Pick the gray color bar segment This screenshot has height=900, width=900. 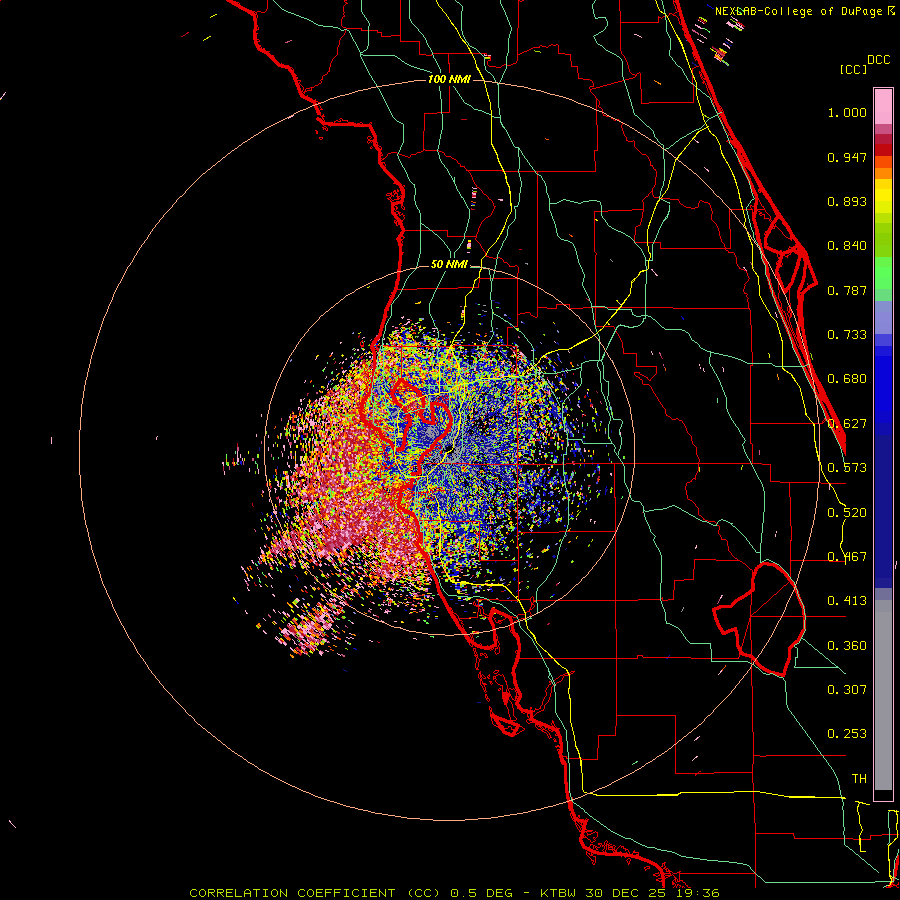pos(883,695)
